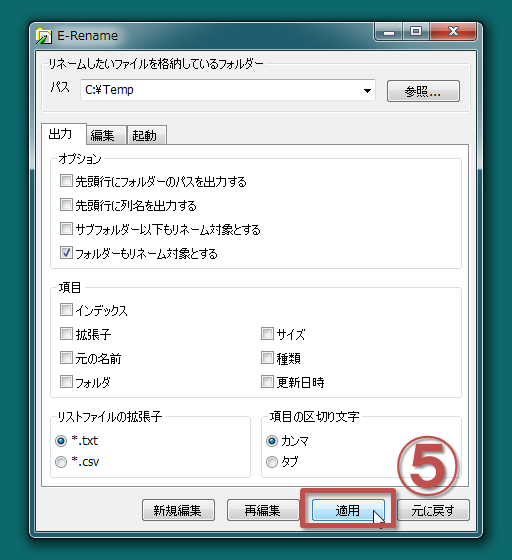512x560 pixels.
Task: Enable サブフォルダー以下もリネーム対象とする checkbox
Action: tap(66, 229)
